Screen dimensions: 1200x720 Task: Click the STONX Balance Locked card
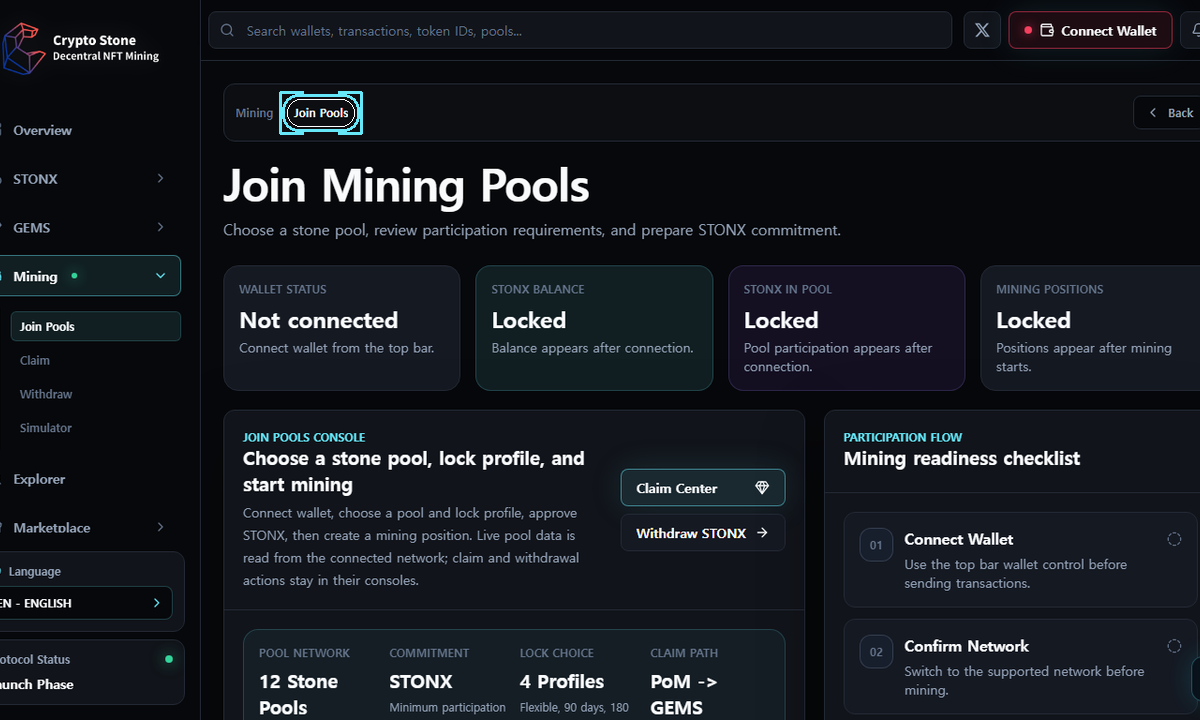pos(594,328)
